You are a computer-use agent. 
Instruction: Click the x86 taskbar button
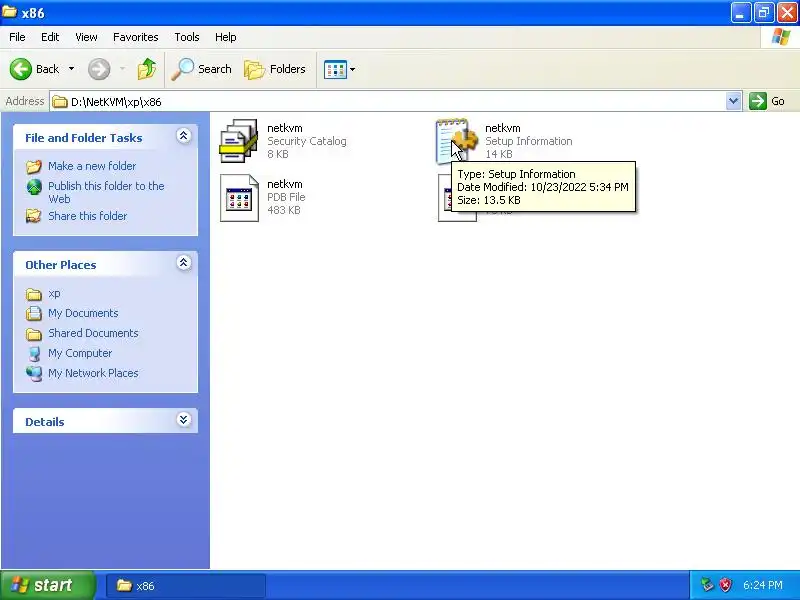pyautogui.click(x=186, y=586)
